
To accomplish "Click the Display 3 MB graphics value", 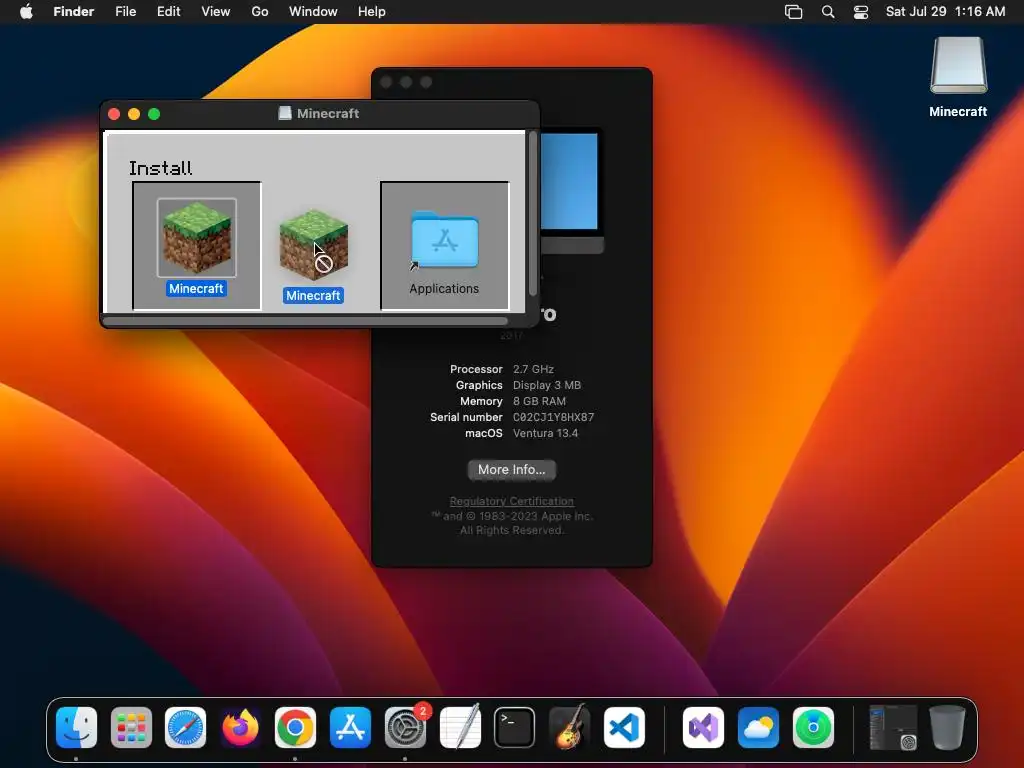I will click(x=547, y=385).
